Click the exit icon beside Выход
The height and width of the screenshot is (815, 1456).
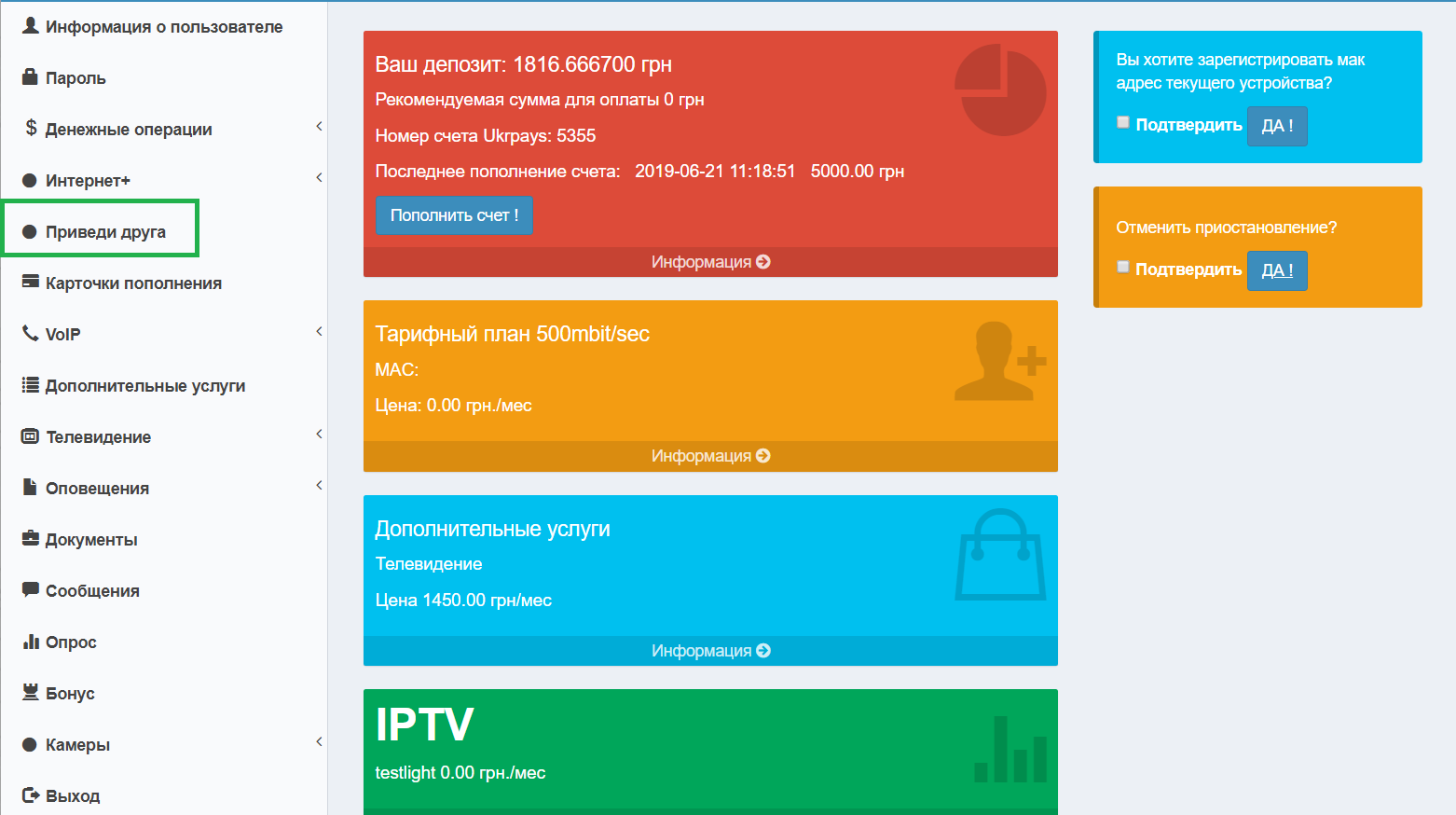(x=30, y=795)
